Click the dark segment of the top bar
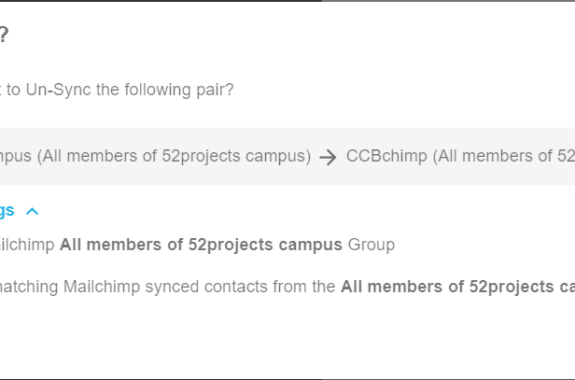575x380 pixels. click(161, 1)
